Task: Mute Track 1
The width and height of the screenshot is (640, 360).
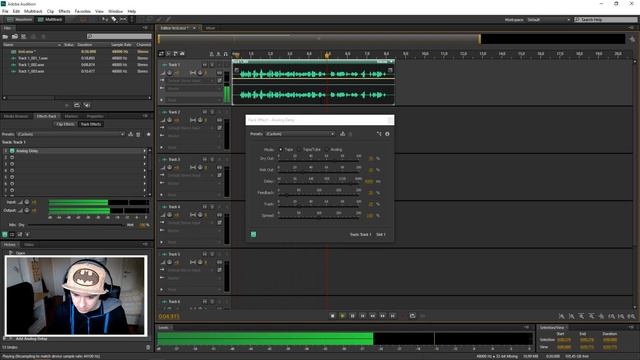Action: click(x=205, y=64)
